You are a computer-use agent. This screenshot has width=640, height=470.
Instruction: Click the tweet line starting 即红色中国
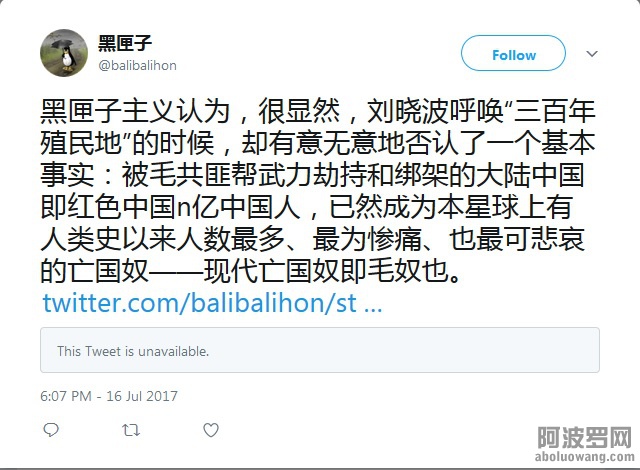click(x=306, y=207)
